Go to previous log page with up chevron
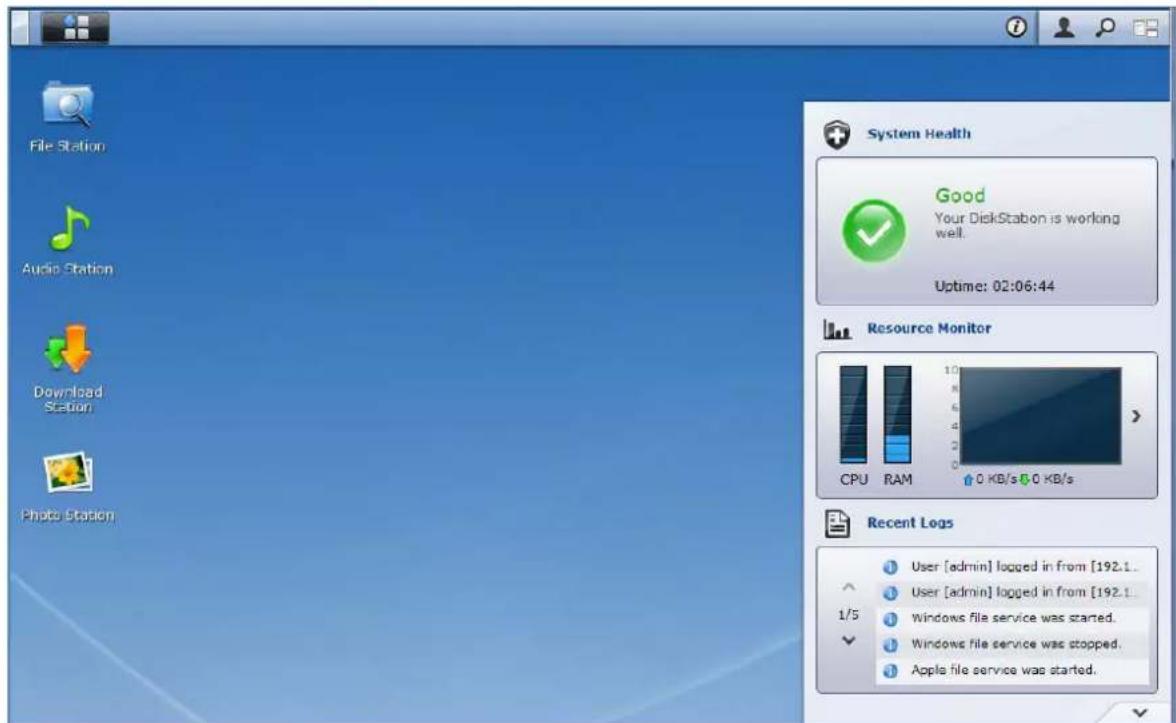 pos(848,586)
